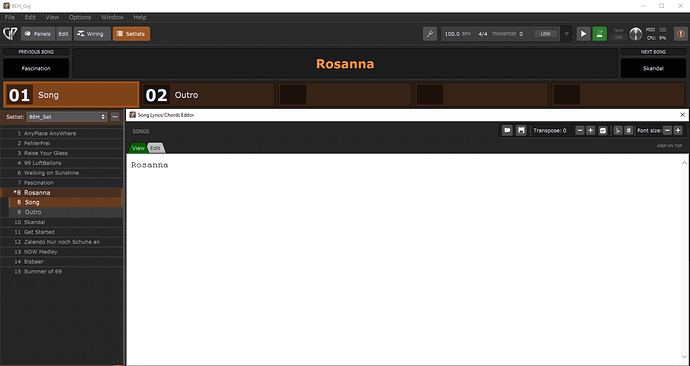Screen dimensions: 690x366
Task: Select Rosanna song row in setlist
Action: 62,193
